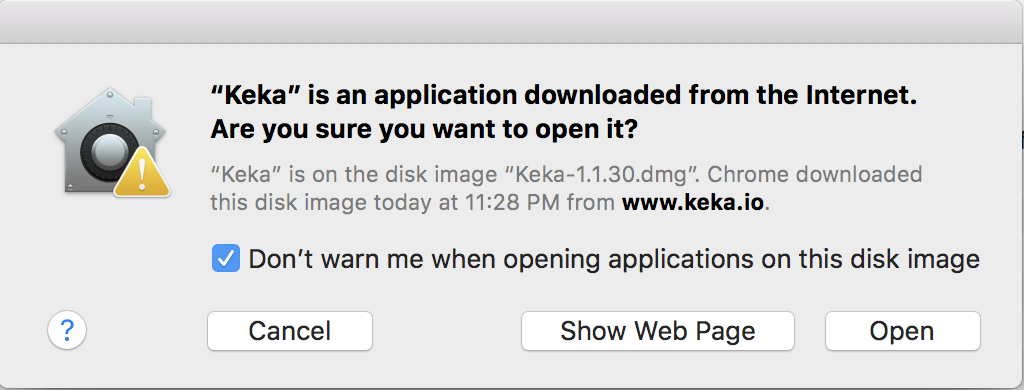Click the "Chrome downloaded" gray description text
Image resolution: width=1024 pixels, height=390 pixels.
(x=815, y=174)
